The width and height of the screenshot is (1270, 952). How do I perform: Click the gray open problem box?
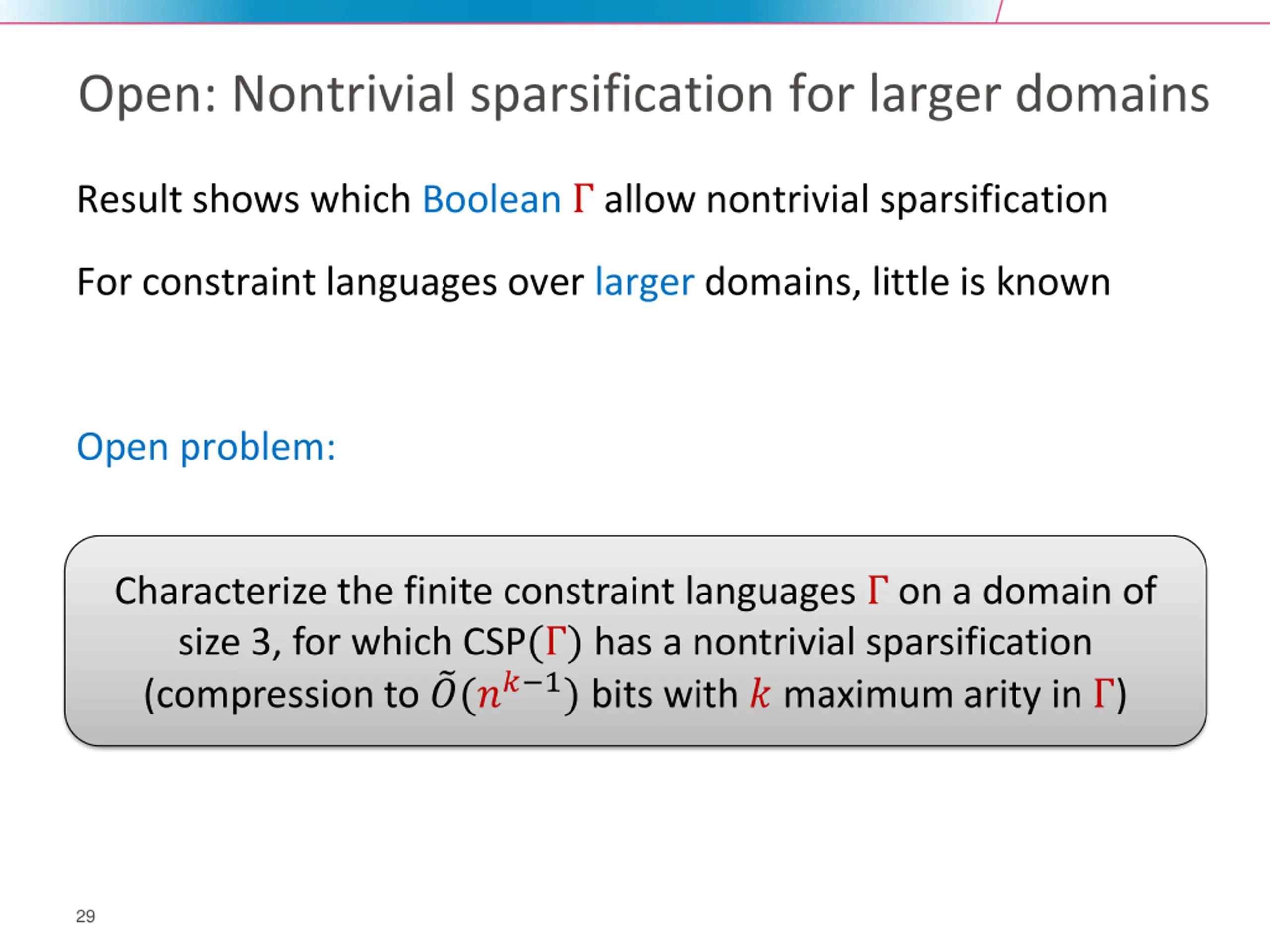[635, 641]
